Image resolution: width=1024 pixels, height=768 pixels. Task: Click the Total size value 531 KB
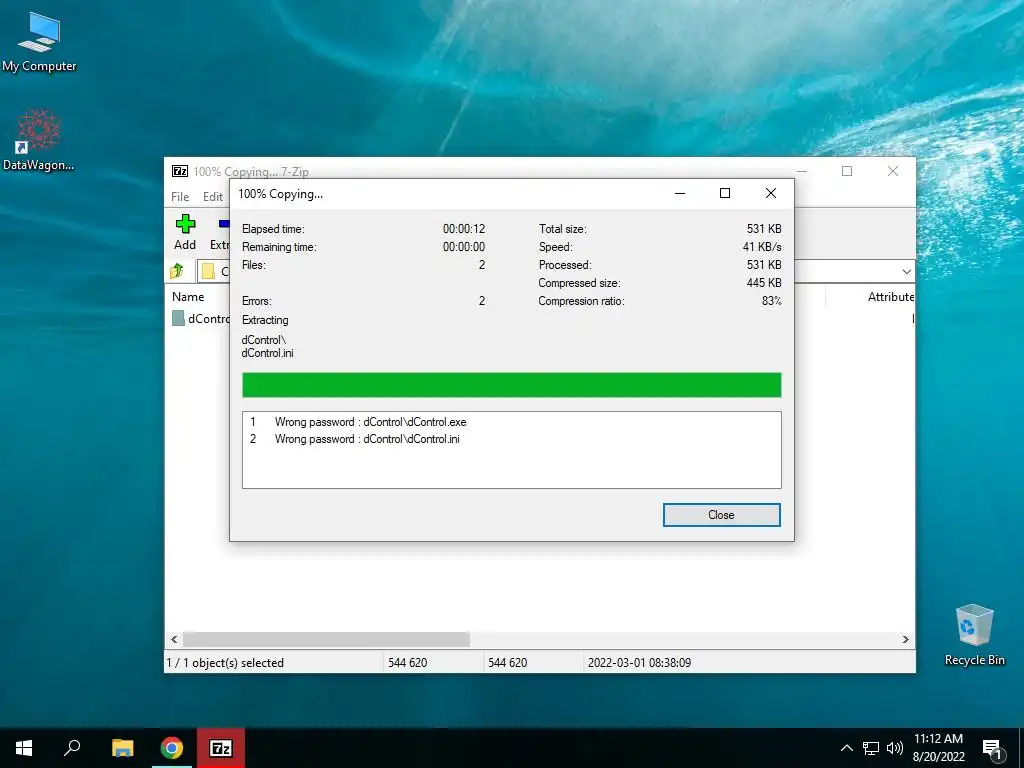[764, 229]
